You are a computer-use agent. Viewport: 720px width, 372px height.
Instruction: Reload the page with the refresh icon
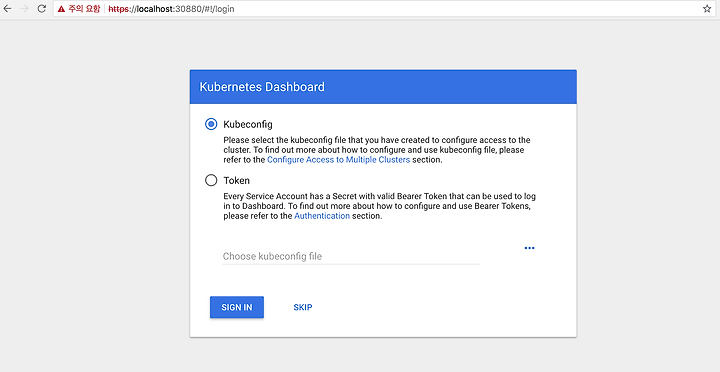[42, 9]
